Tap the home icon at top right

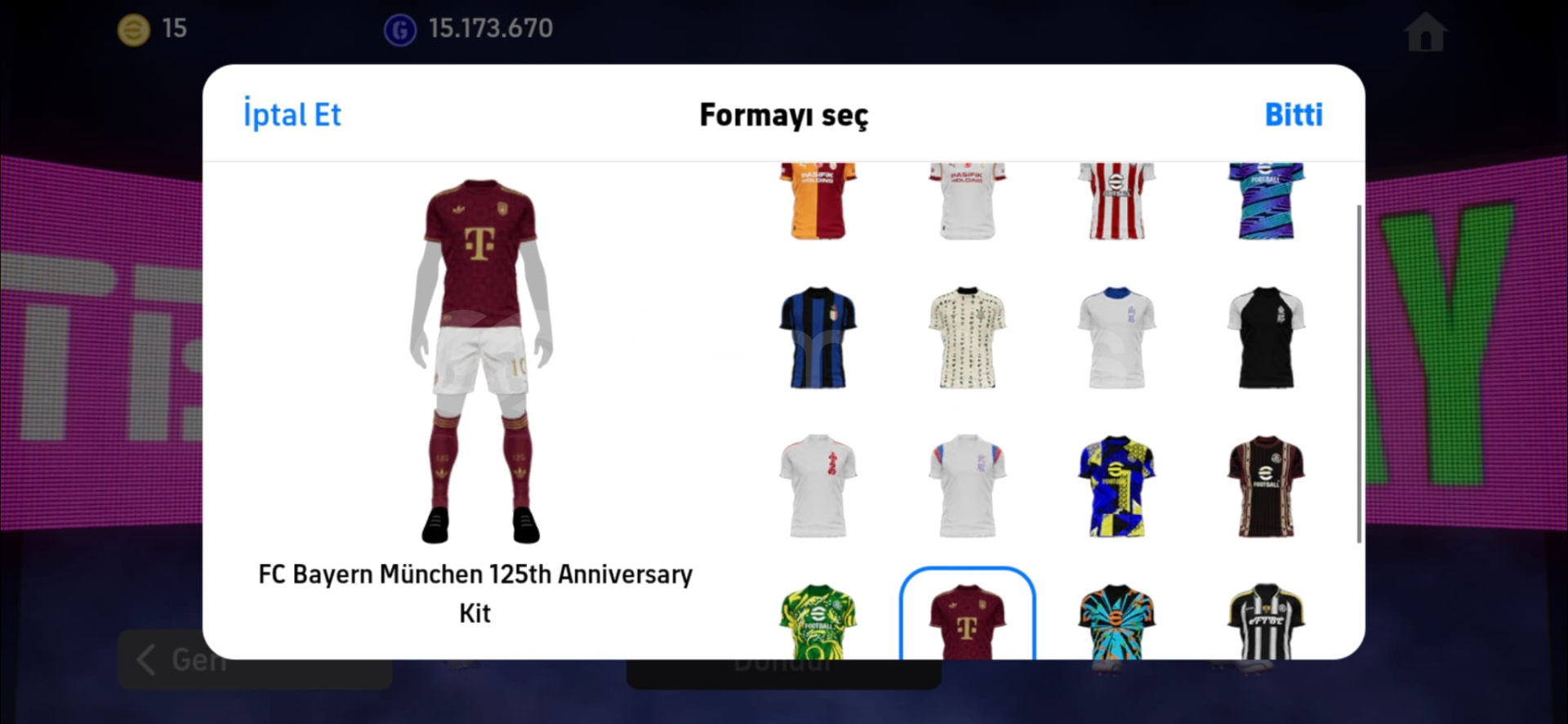click(1425, 33)
